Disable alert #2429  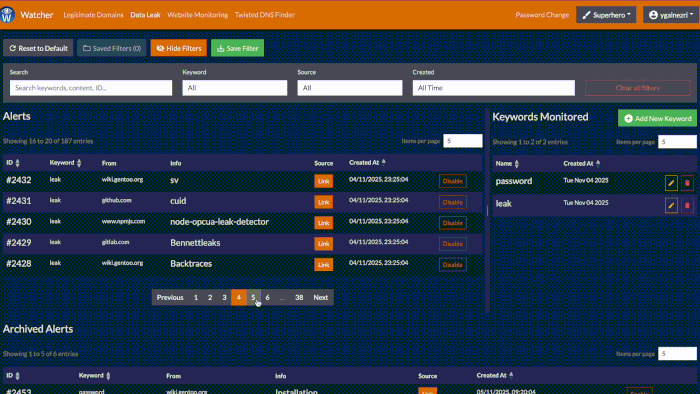tap(453, 244)
